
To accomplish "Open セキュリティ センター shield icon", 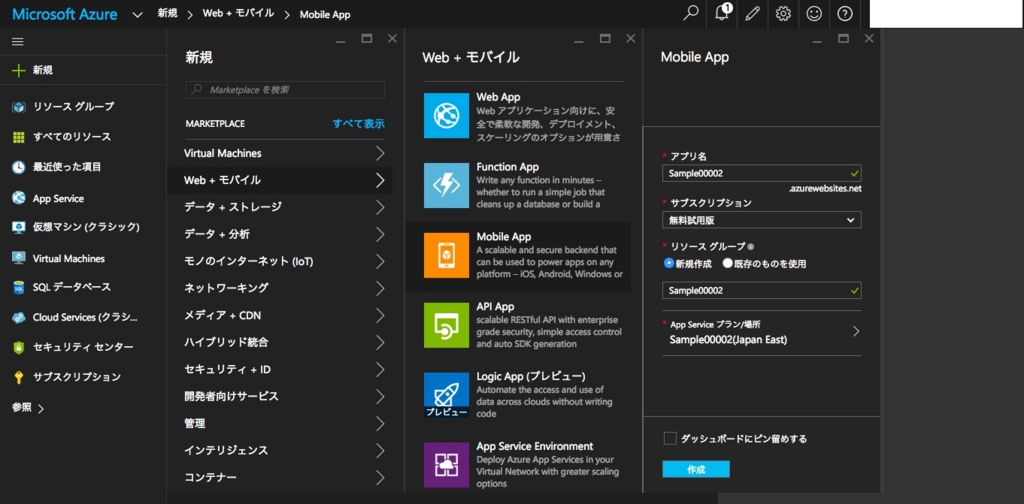I will tap(19, 347).
